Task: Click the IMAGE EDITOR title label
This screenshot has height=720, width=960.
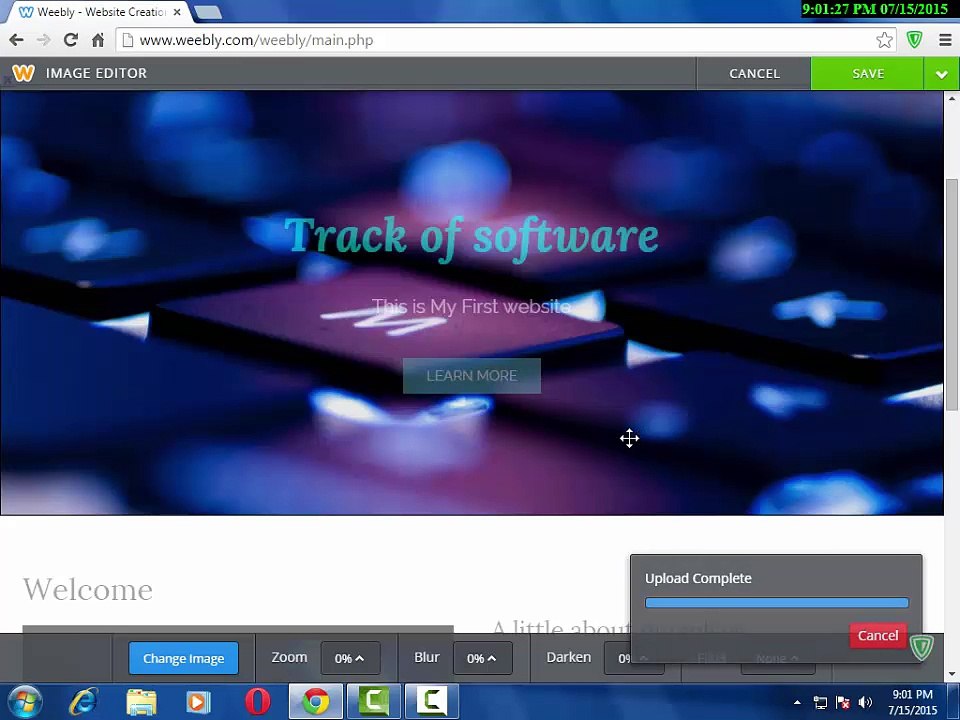Action: pyautogui.click(x=96, y=73)
